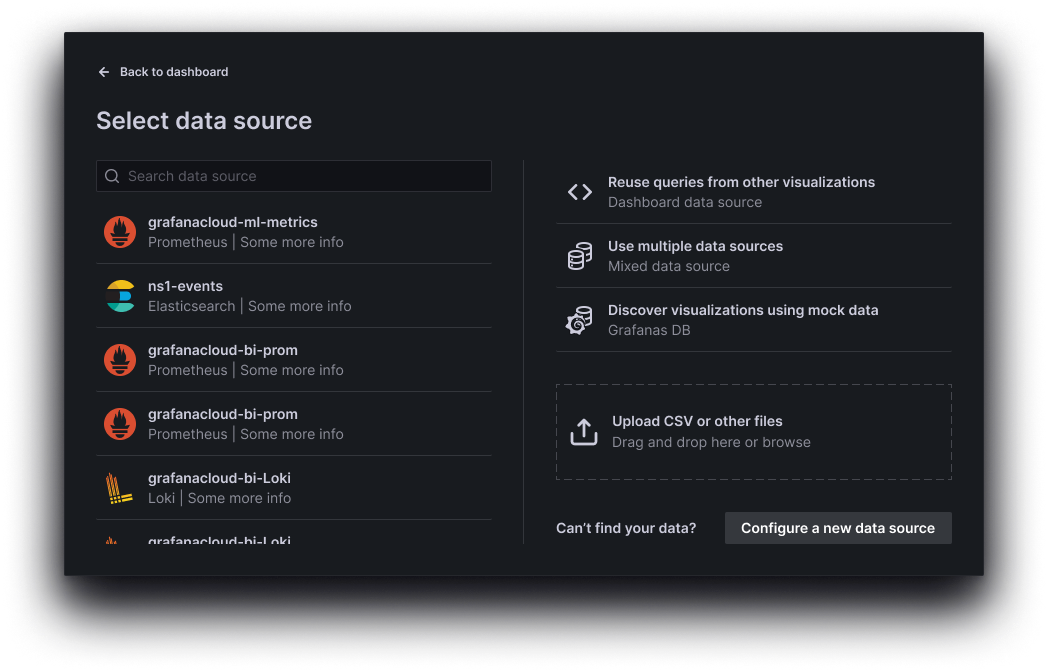Click Configure a new data source button
Viewport: 1048px width, 672px height.
pyautogui.click(x=838, y=528)
